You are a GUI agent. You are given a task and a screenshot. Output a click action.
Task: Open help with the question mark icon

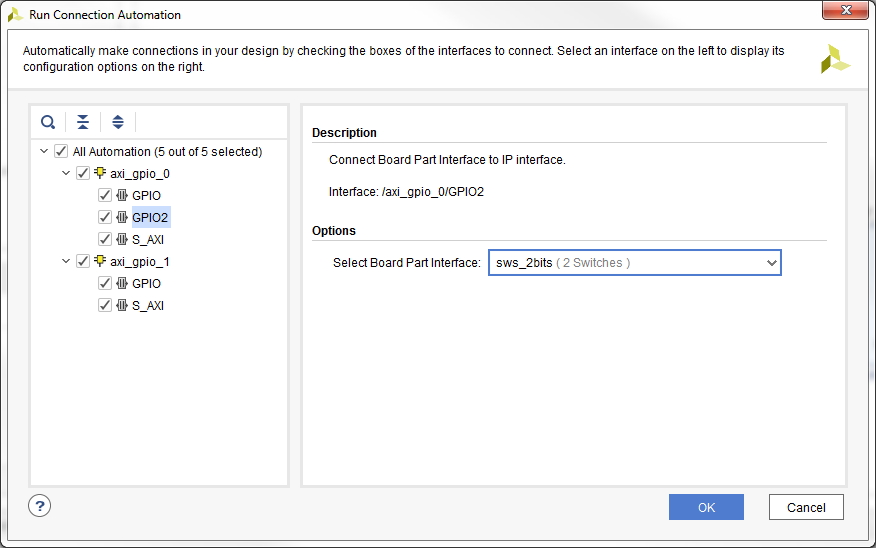[40, 506]
